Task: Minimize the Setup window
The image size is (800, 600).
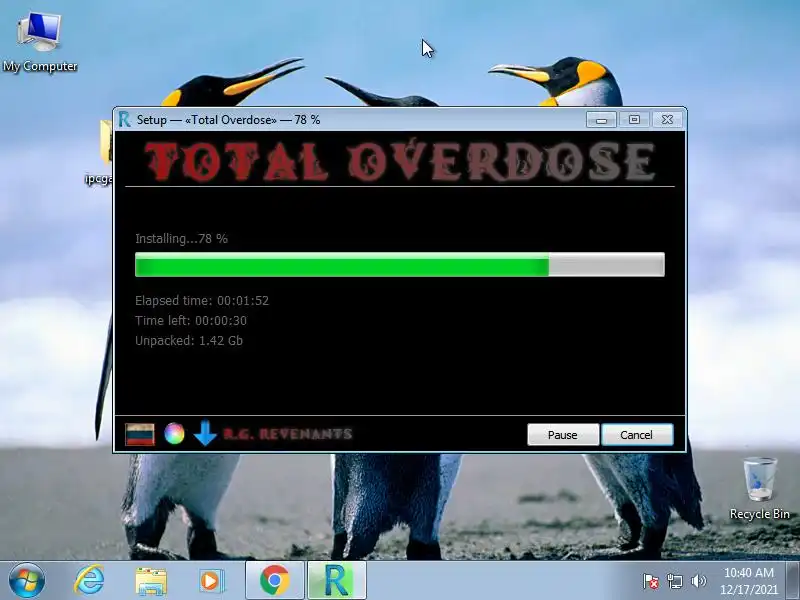Action: coord(601,120)
